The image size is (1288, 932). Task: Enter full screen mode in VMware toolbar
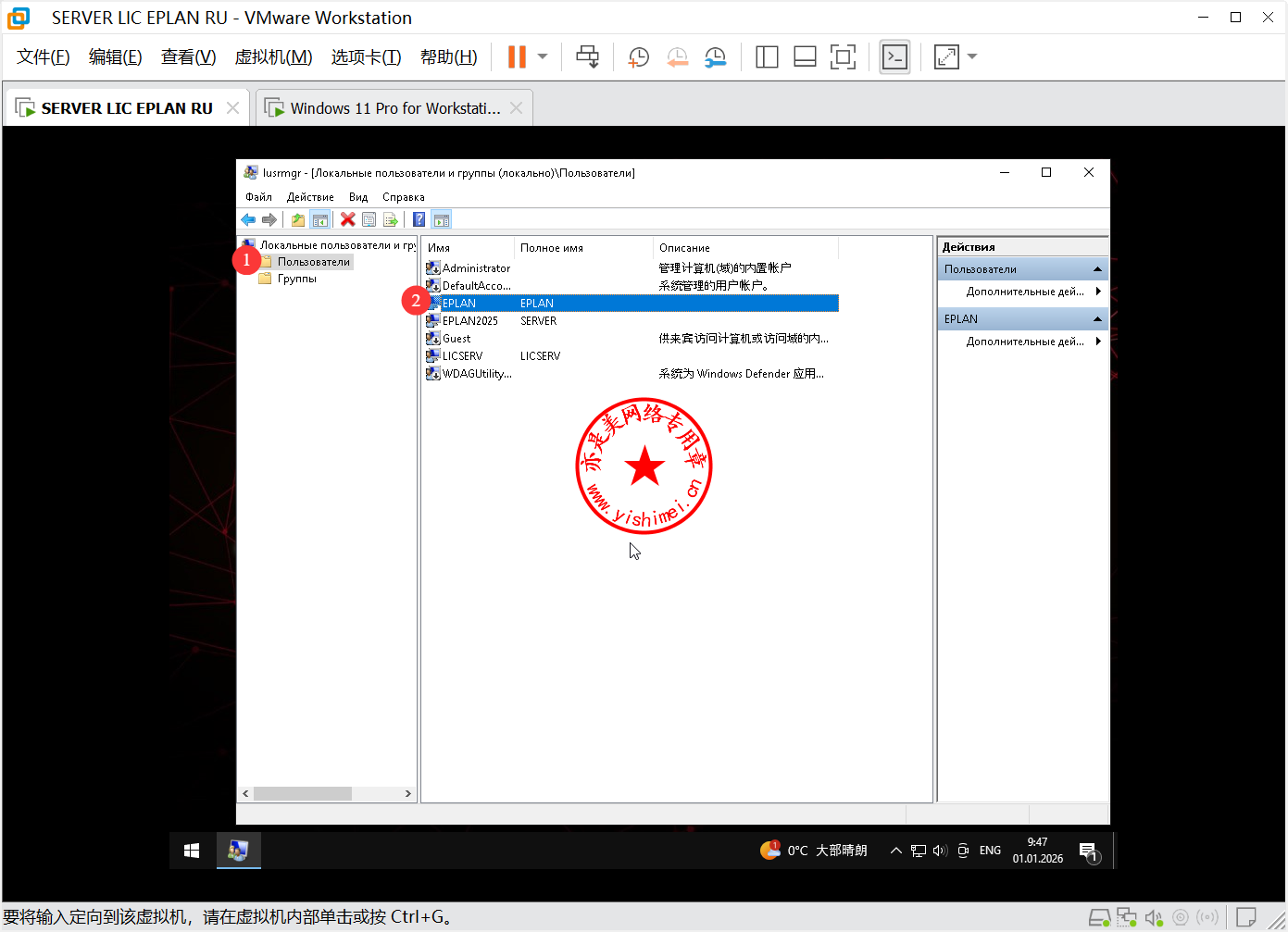[843, 57]
